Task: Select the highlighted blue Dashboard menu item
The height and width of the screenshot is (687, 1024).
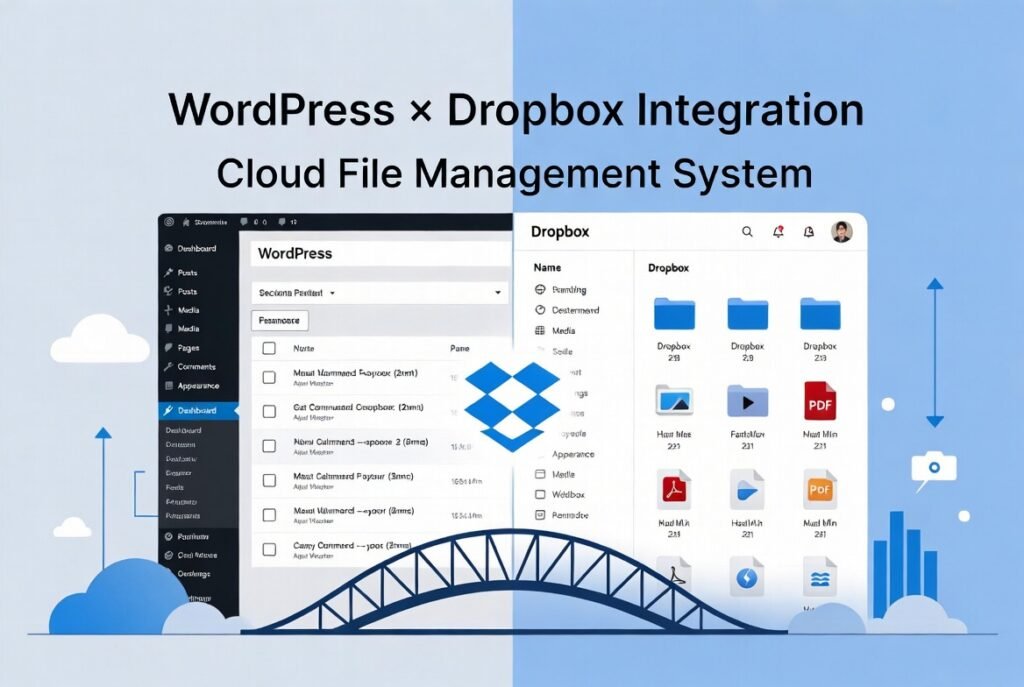Action: click(x=198, y=411)
